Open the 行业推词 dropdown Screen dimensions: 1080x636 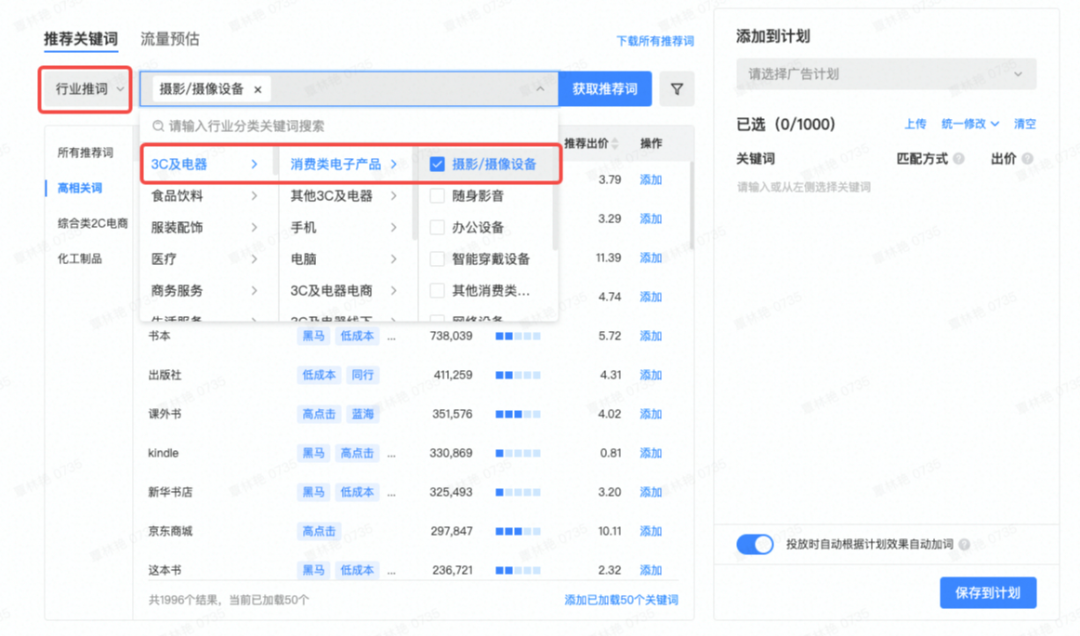pyautogui.click(x=86, y=89)
